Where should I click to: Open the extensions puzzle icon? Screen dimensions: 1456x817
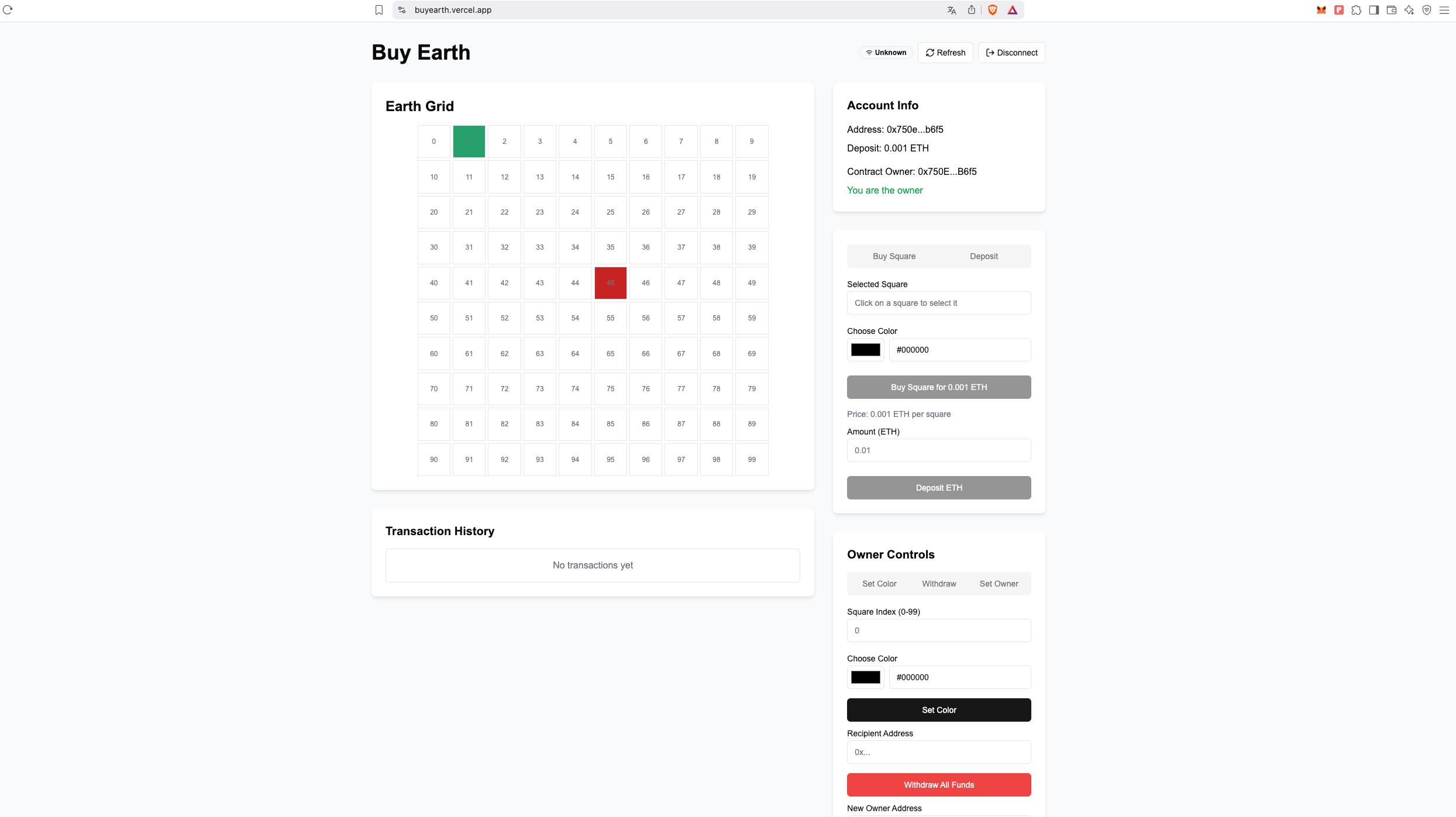click(x=1357, y=10)
